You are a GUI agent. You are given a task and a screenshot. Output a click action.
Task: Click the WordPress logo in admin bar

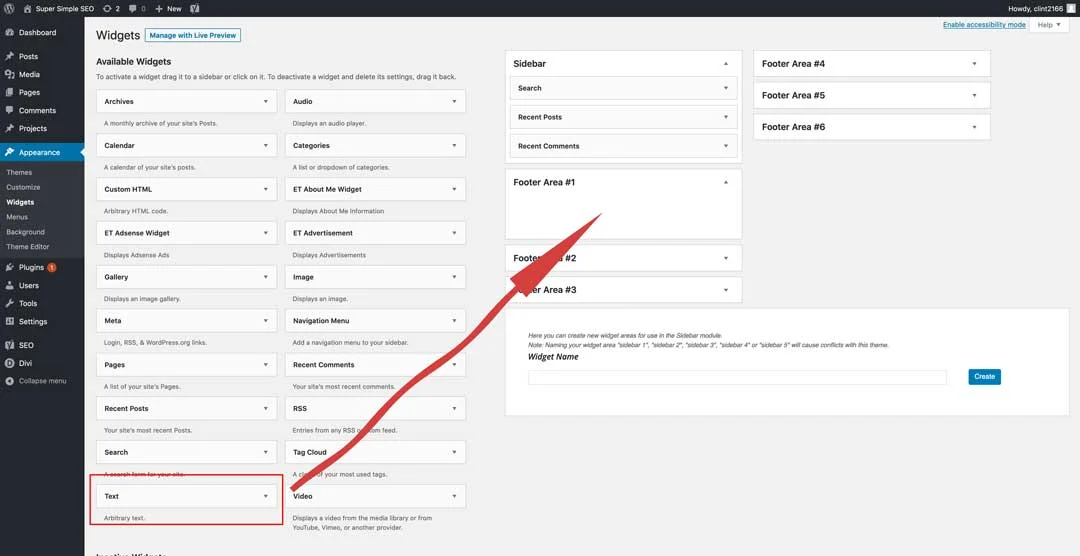pos(9,8)
